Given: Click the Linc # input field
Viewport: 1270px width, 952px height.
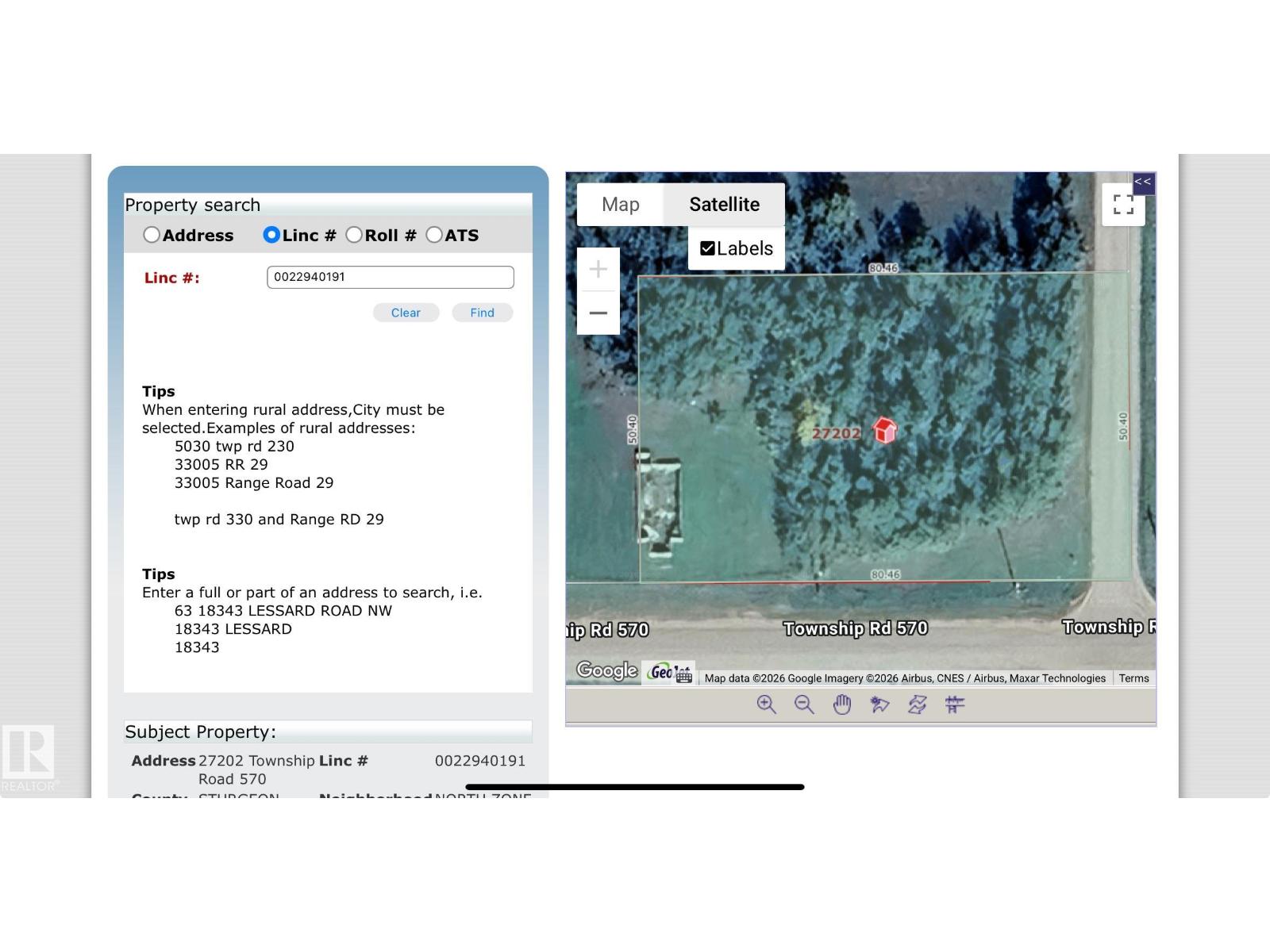Looking at the screenshot, I should [x=390, y=277].
